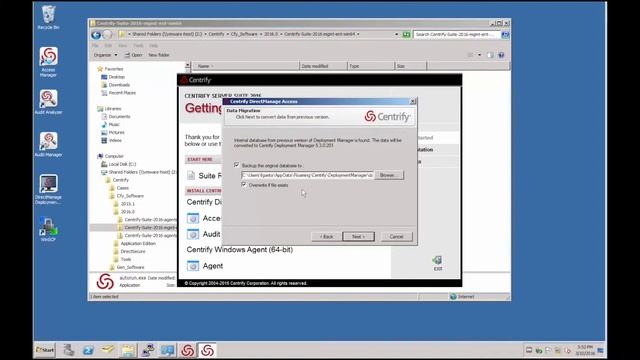Sort by the Size column header
640x360 pixels.
click(411, 66)
